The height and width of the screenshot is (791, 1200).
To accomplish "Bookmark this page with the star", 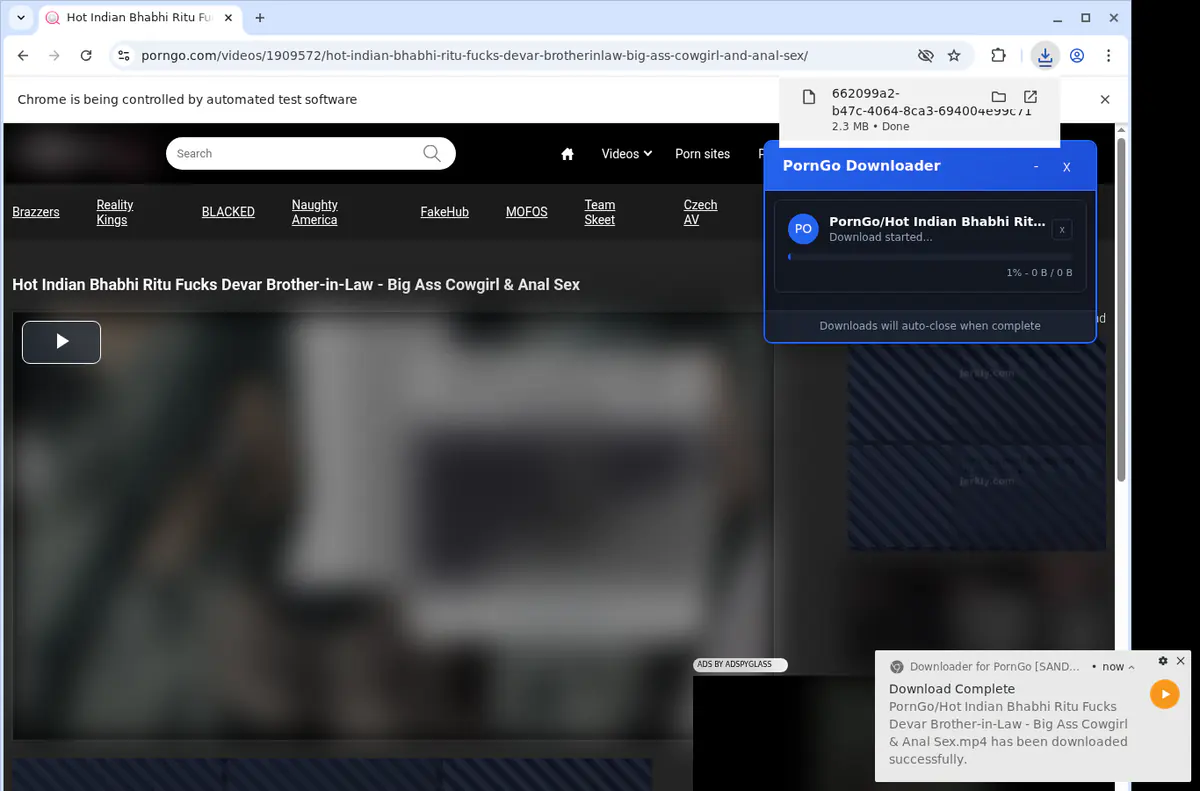I will 954,56.
